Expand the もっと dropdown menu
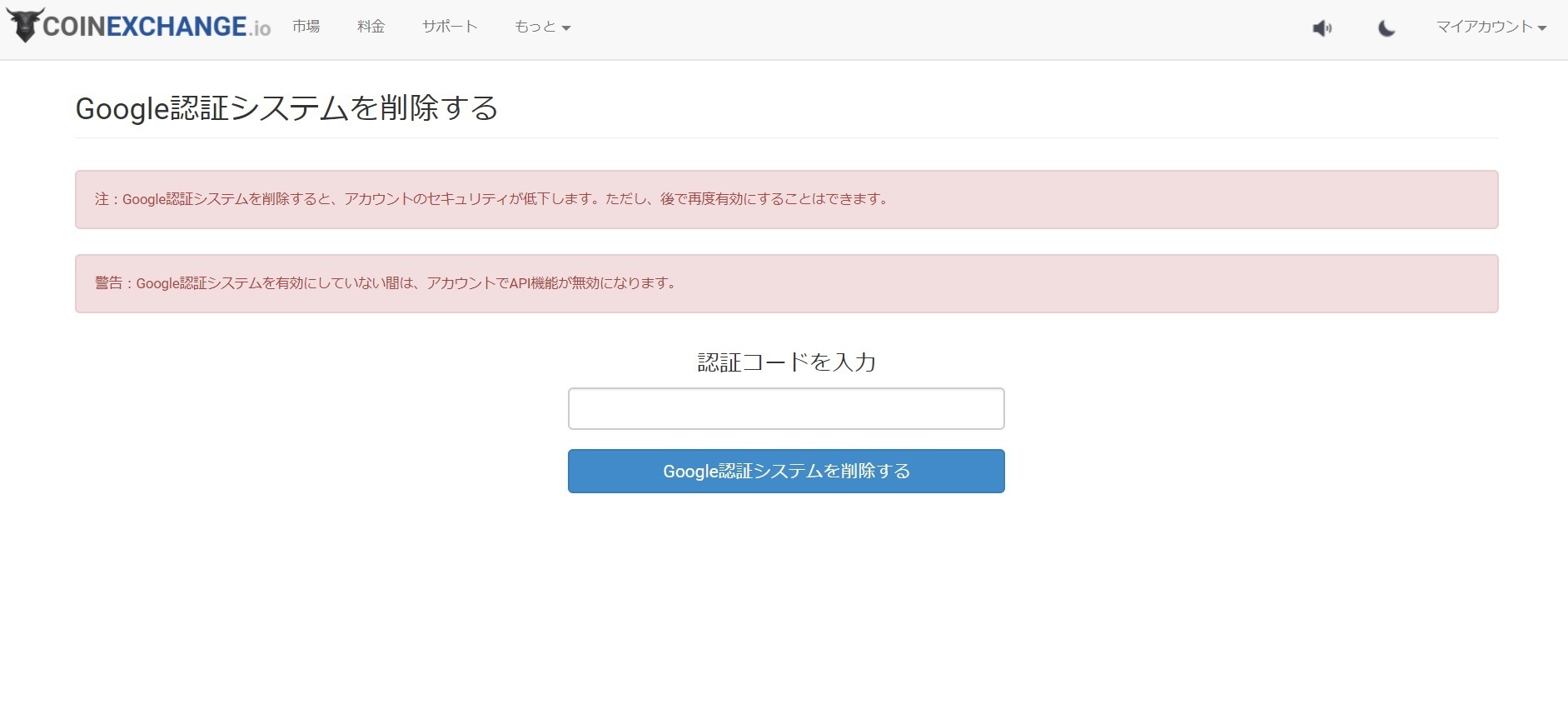Viewport: 1568px width, 724px height. 543,27
